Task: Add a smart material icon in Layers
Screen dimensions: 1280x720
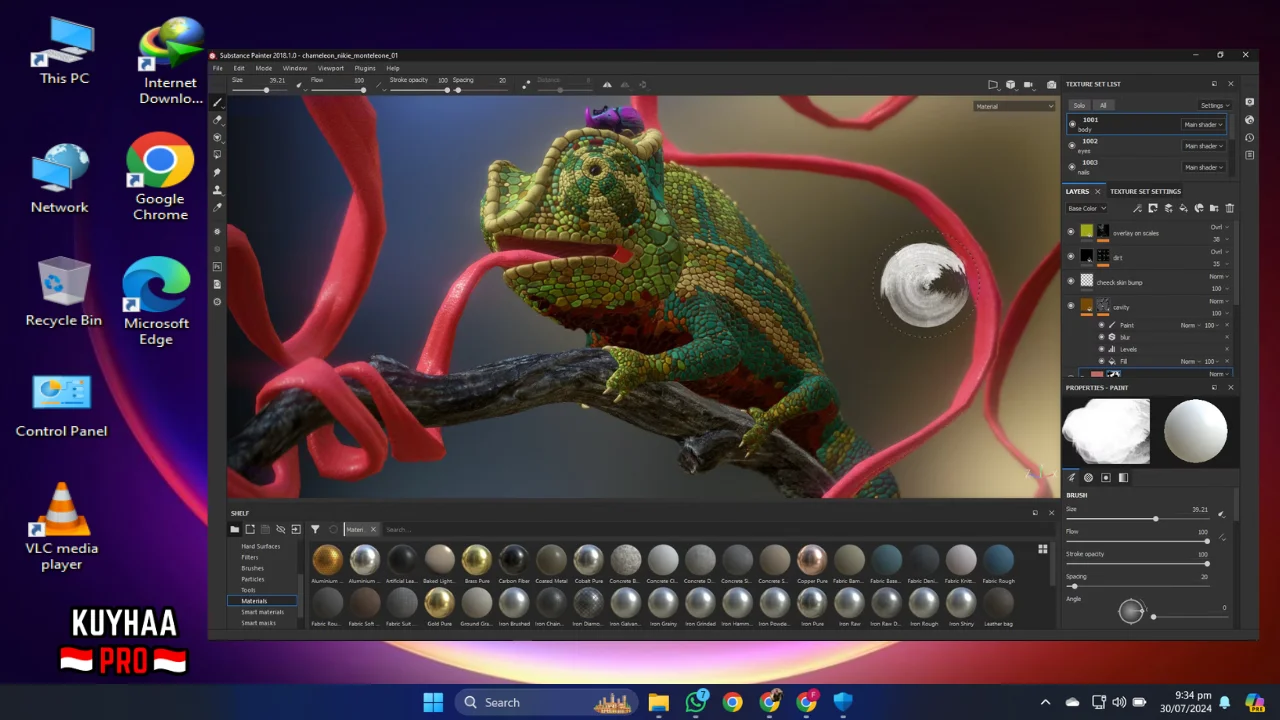Action: pos(1199,208)
